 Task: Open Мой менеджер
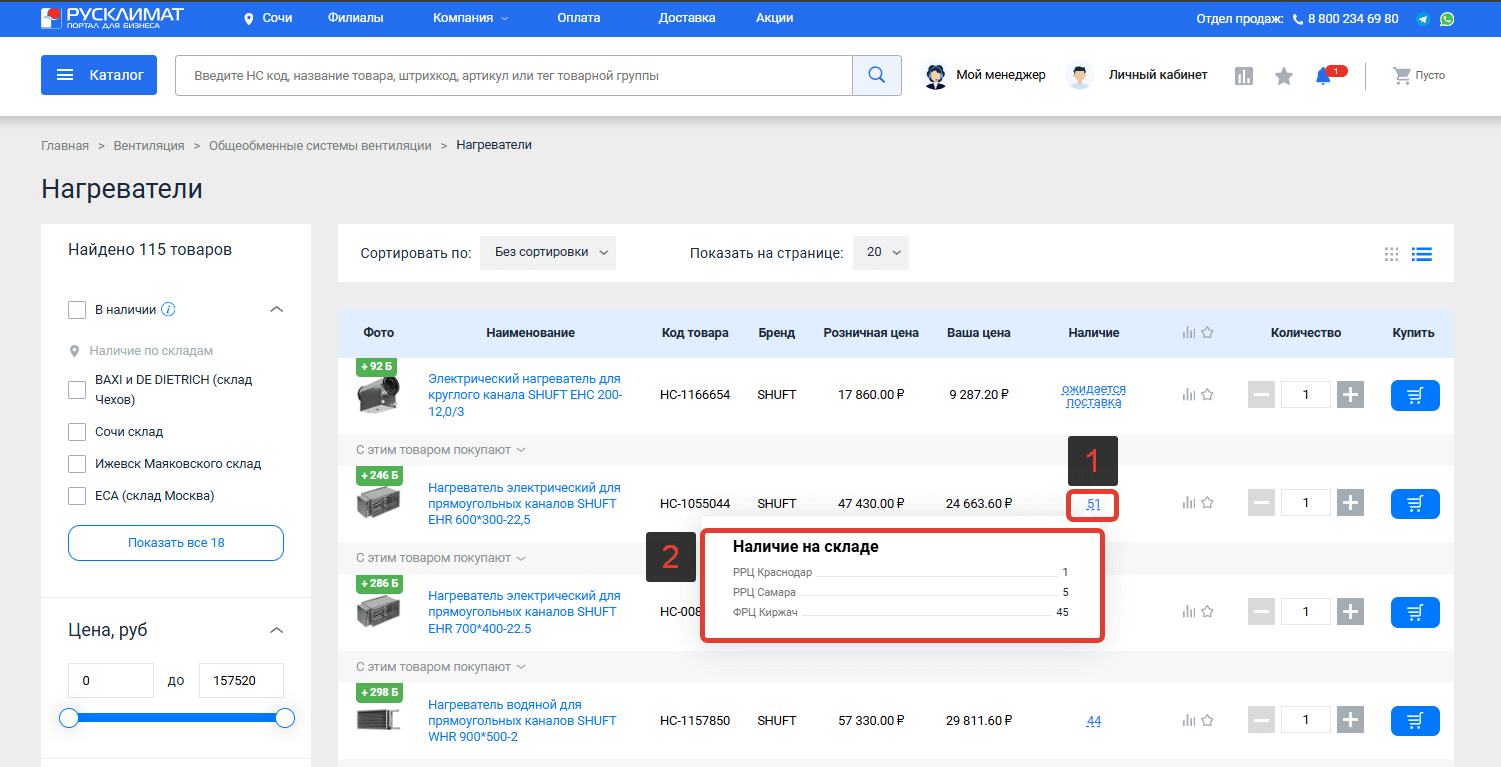tap(985, 76)
